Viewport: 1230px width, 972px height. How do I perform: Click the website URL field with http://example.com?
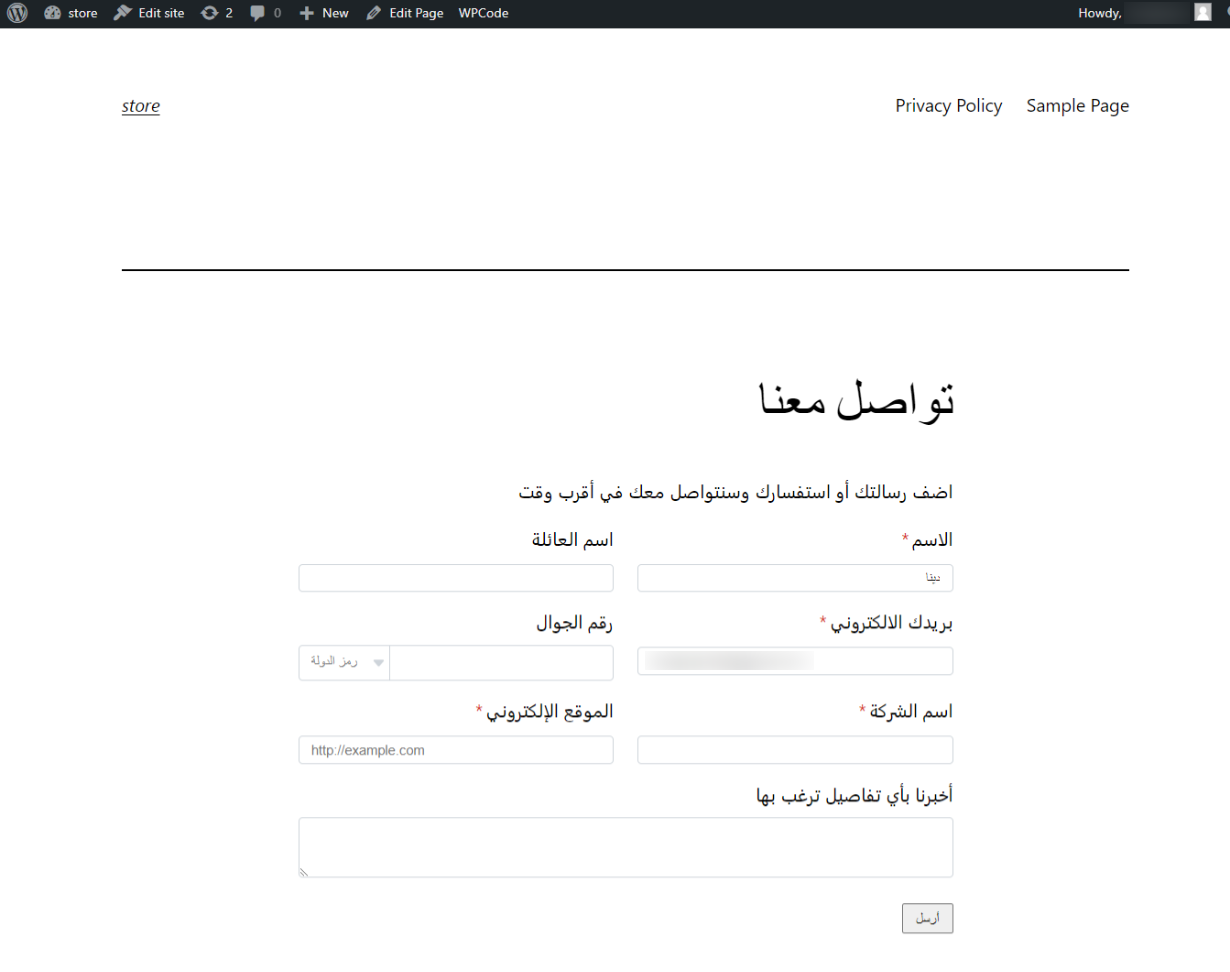tap(455, 750)
